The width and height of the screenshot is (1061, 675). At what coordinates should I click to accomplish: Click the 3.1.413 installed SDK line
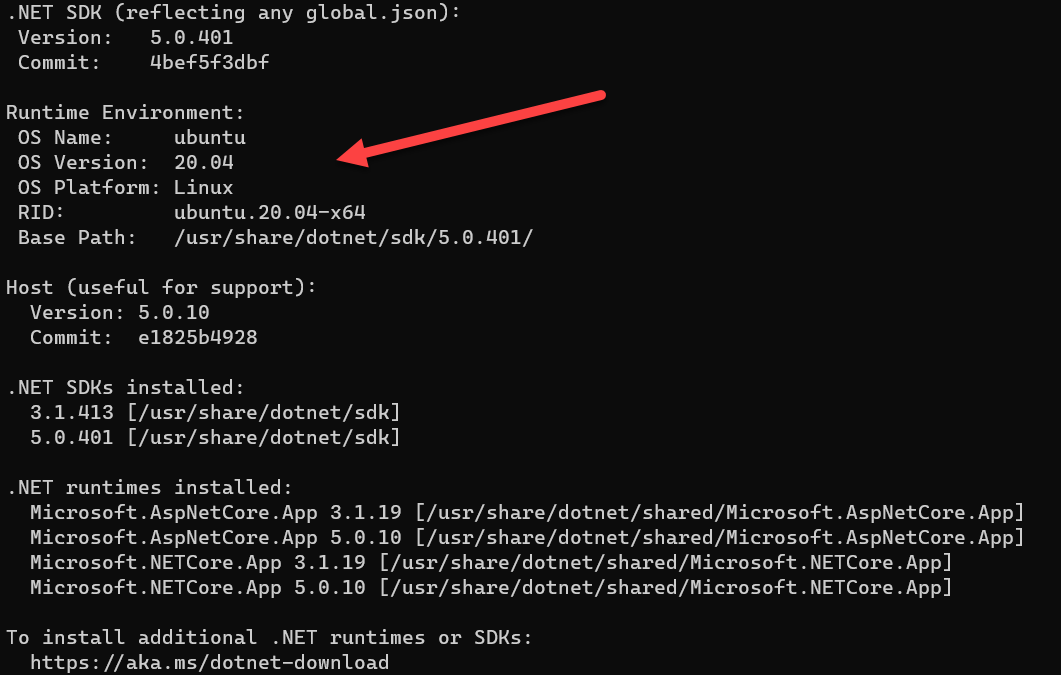click(215, 412)
